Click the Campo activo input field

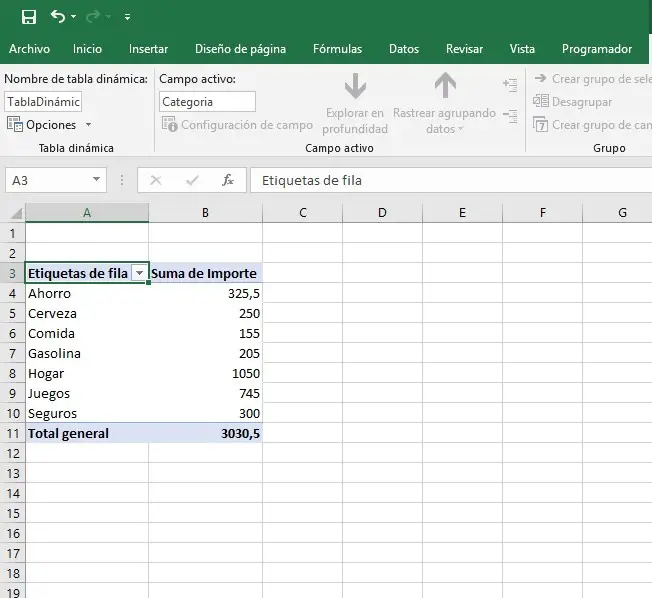click(207, 102)
